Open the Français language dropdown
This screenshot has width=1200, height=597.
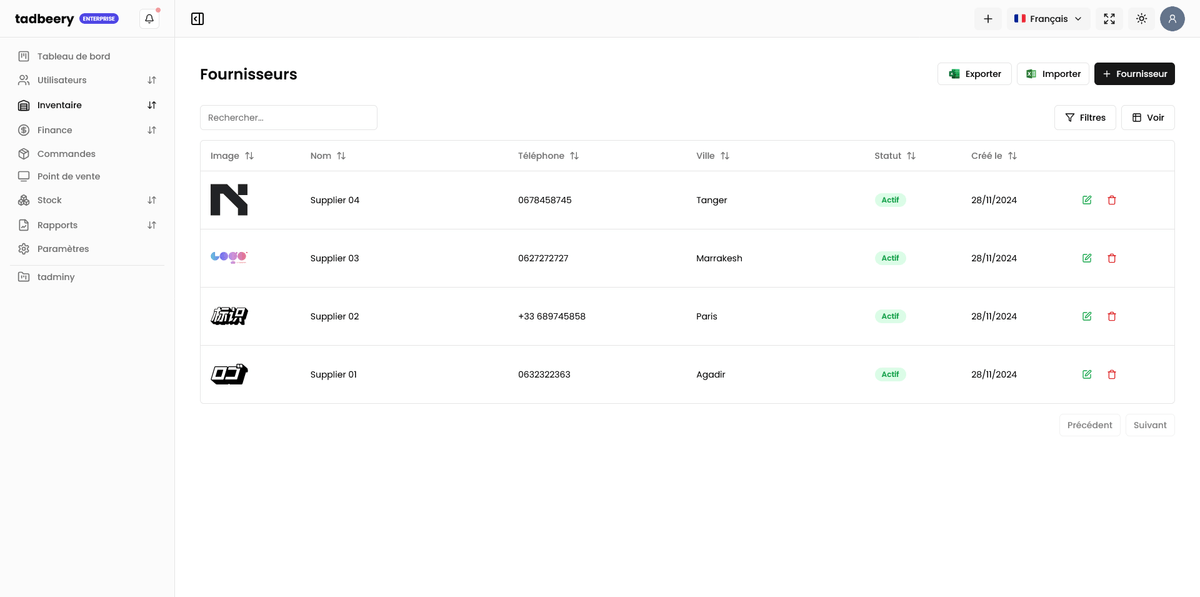[x=1048, y=19]
